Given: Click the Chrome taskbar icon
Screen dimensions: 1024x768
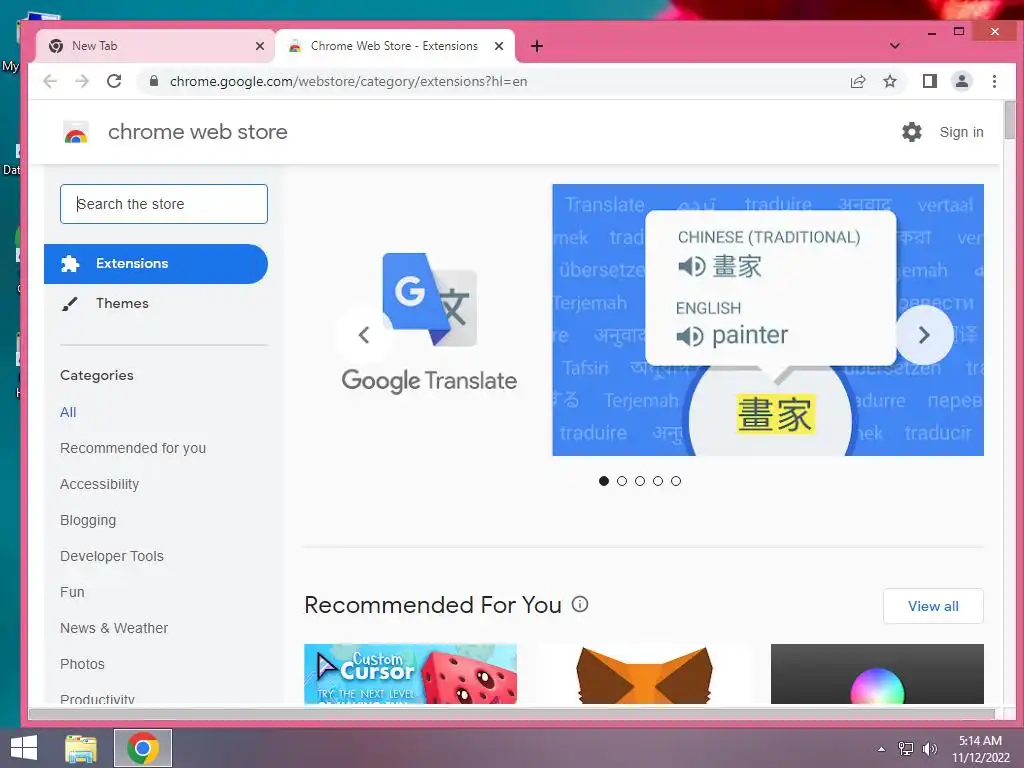Looking at the screenshot, I should coord(143,748).
